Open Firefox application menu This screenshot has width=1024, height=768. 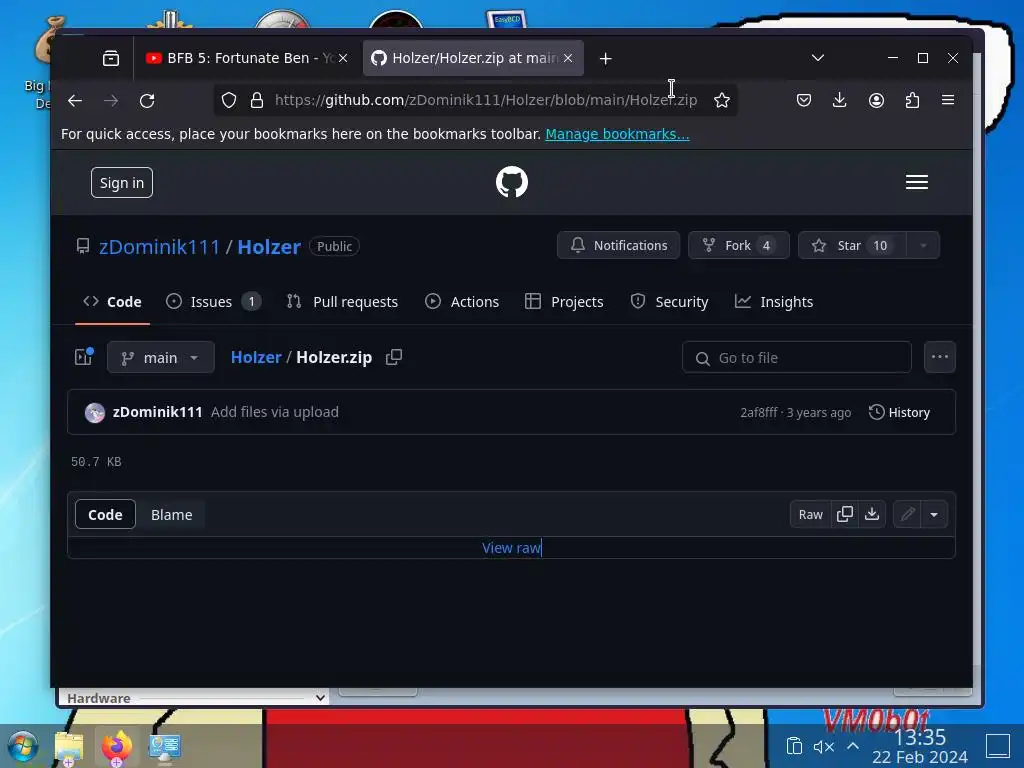(948, 100)
